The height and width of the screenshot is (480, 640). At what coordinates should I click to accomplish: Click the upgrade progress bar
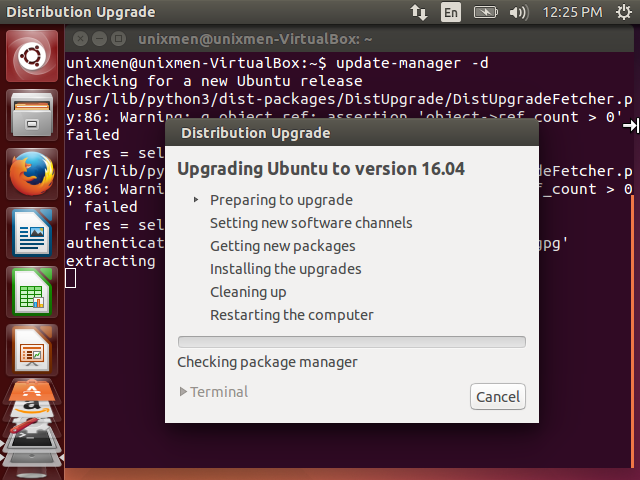[352, 342]
